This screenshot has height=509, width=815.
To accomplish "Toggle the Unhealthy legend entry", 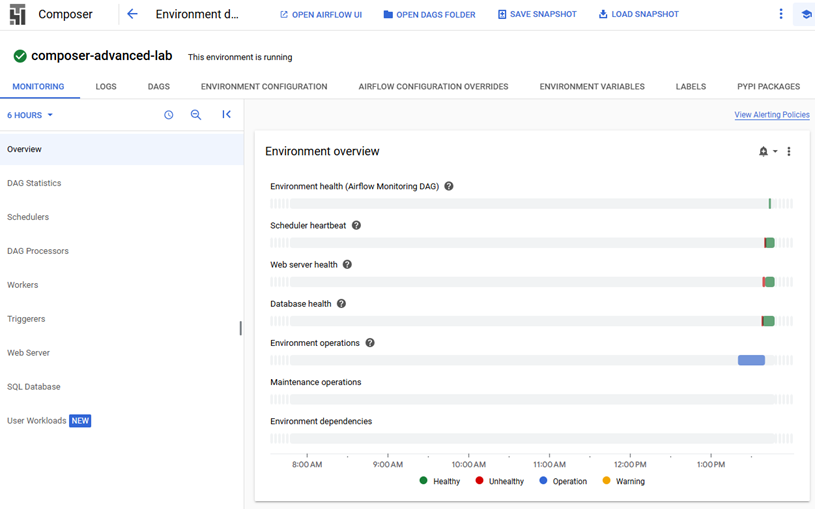I will tap(499, 481).
